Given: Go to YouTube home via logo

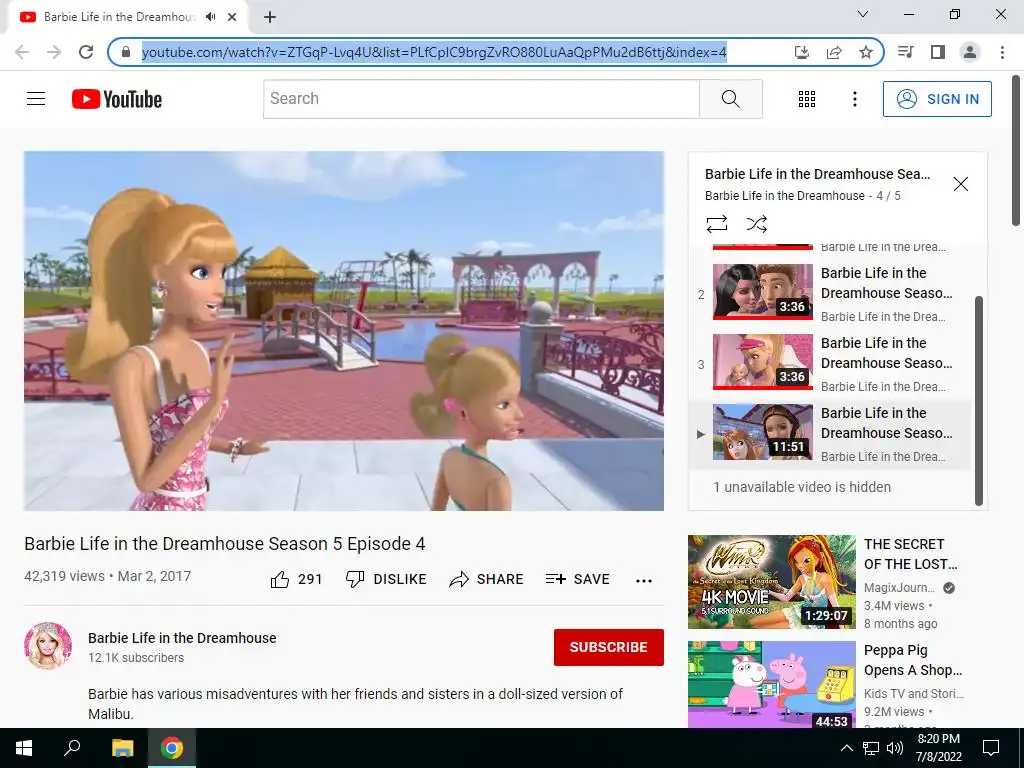Looking at the screenshot, I should 117,99.
